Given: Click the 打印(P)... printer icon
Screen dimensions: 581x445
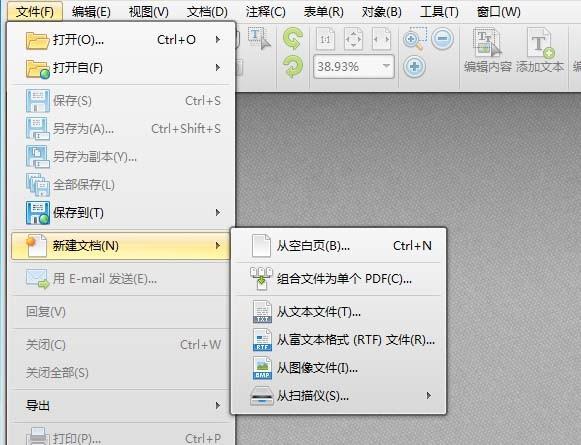Looking at the screenshot, I should (37, 436).
